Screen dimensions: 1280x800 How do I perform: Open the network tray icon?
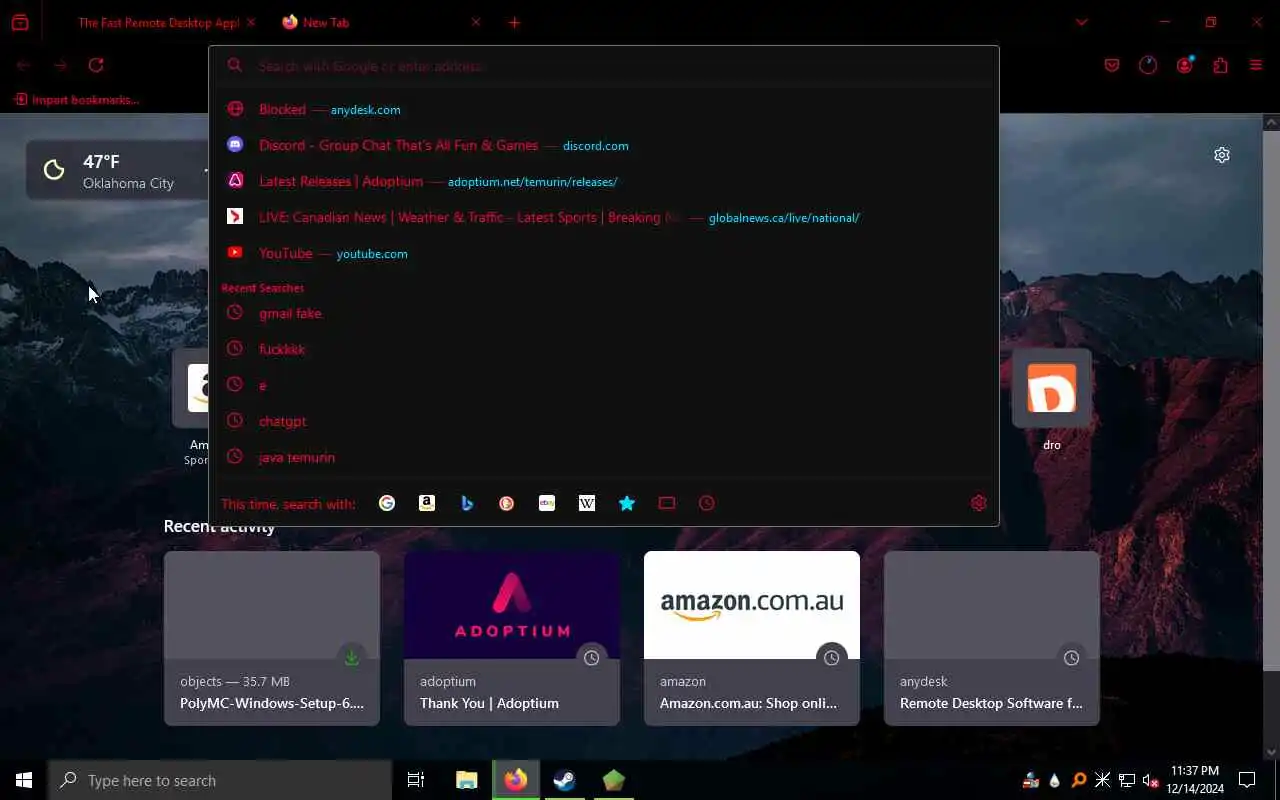1126,780
